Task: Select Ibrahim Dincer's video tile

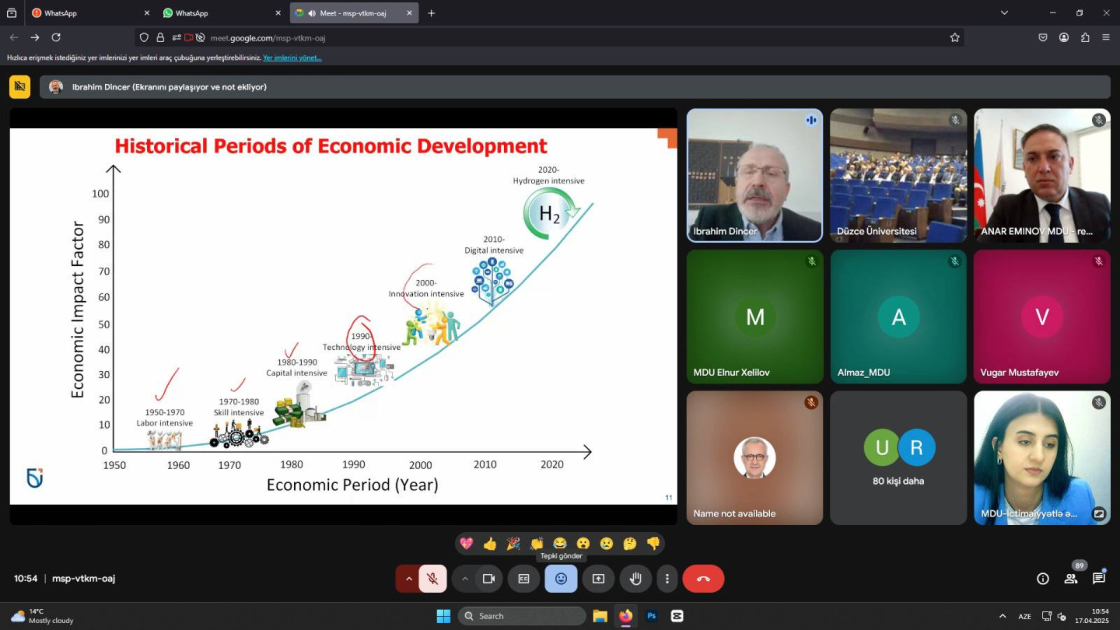Action: coord(754,175)
